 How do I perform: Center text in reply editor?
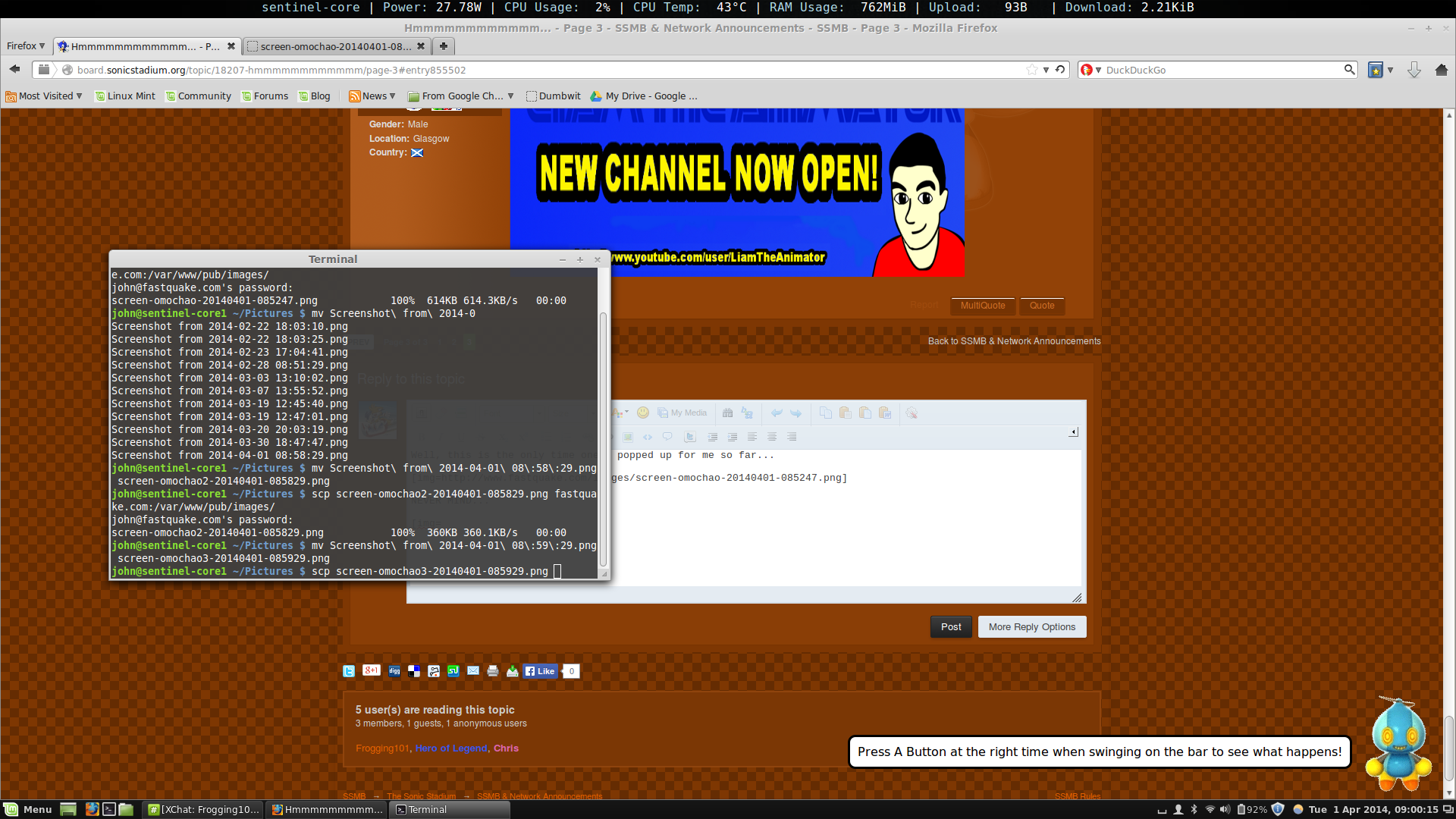click(x=772, y=437)
